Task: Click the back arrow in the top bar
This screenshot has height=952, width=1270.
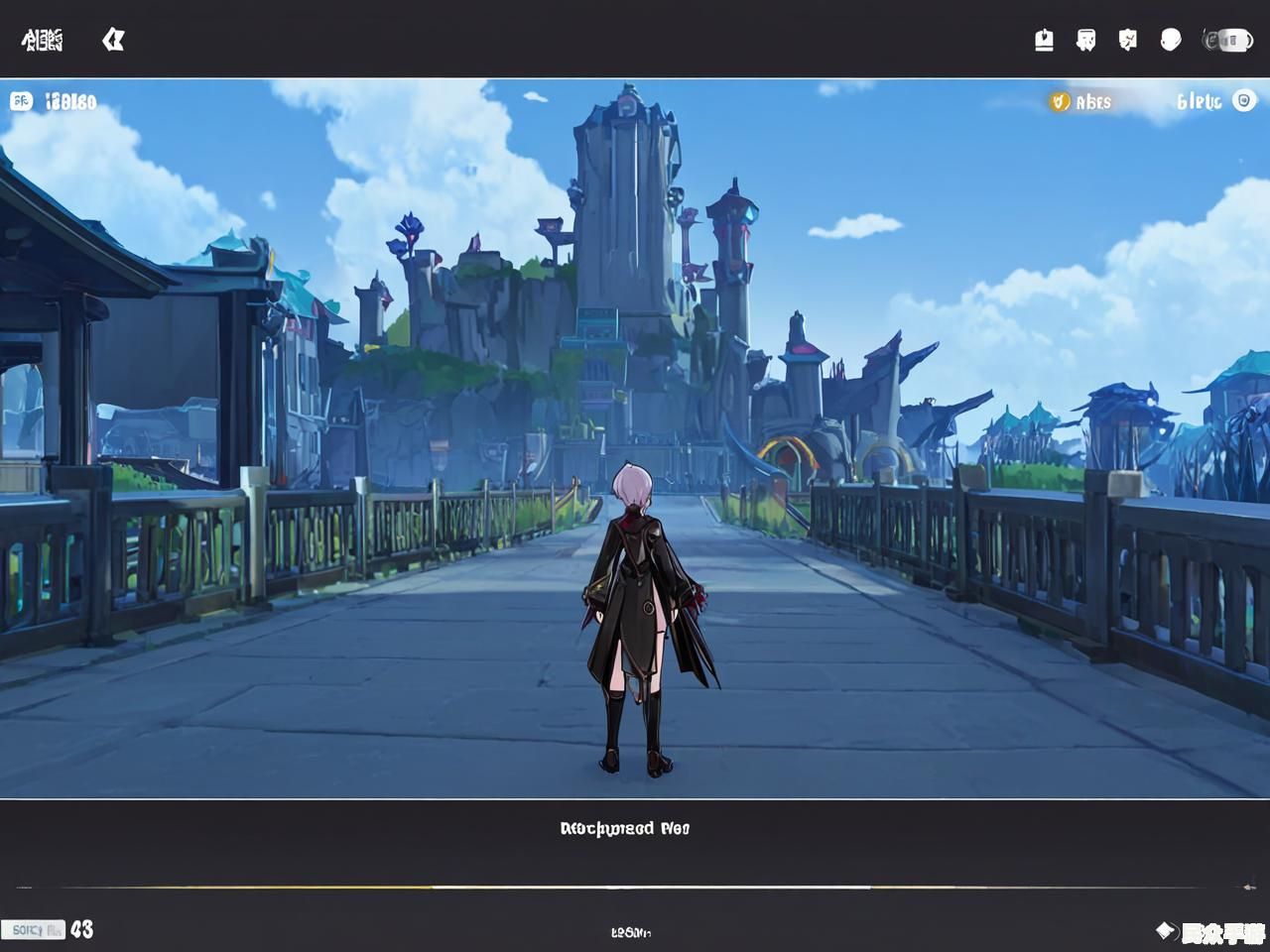Action: coord(113,40)
